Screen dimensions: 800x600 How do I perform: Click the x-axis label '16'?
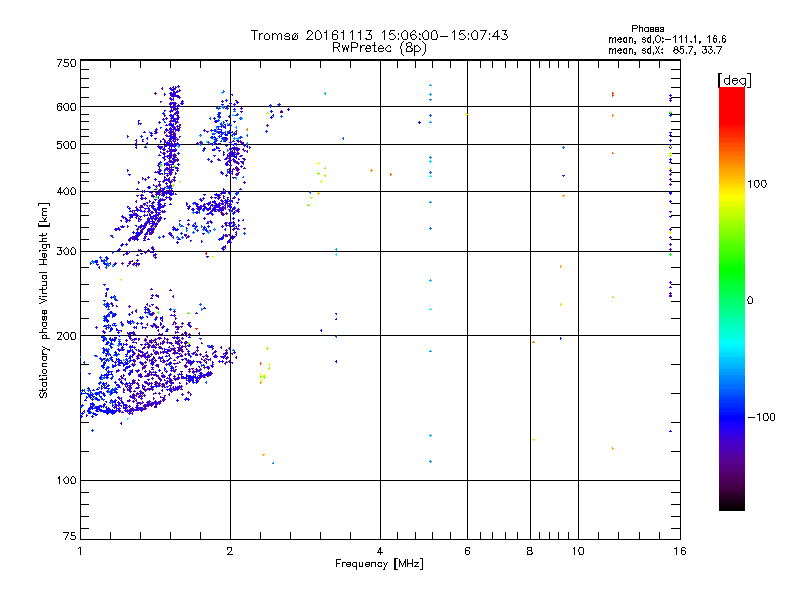[x=680, y=551]
